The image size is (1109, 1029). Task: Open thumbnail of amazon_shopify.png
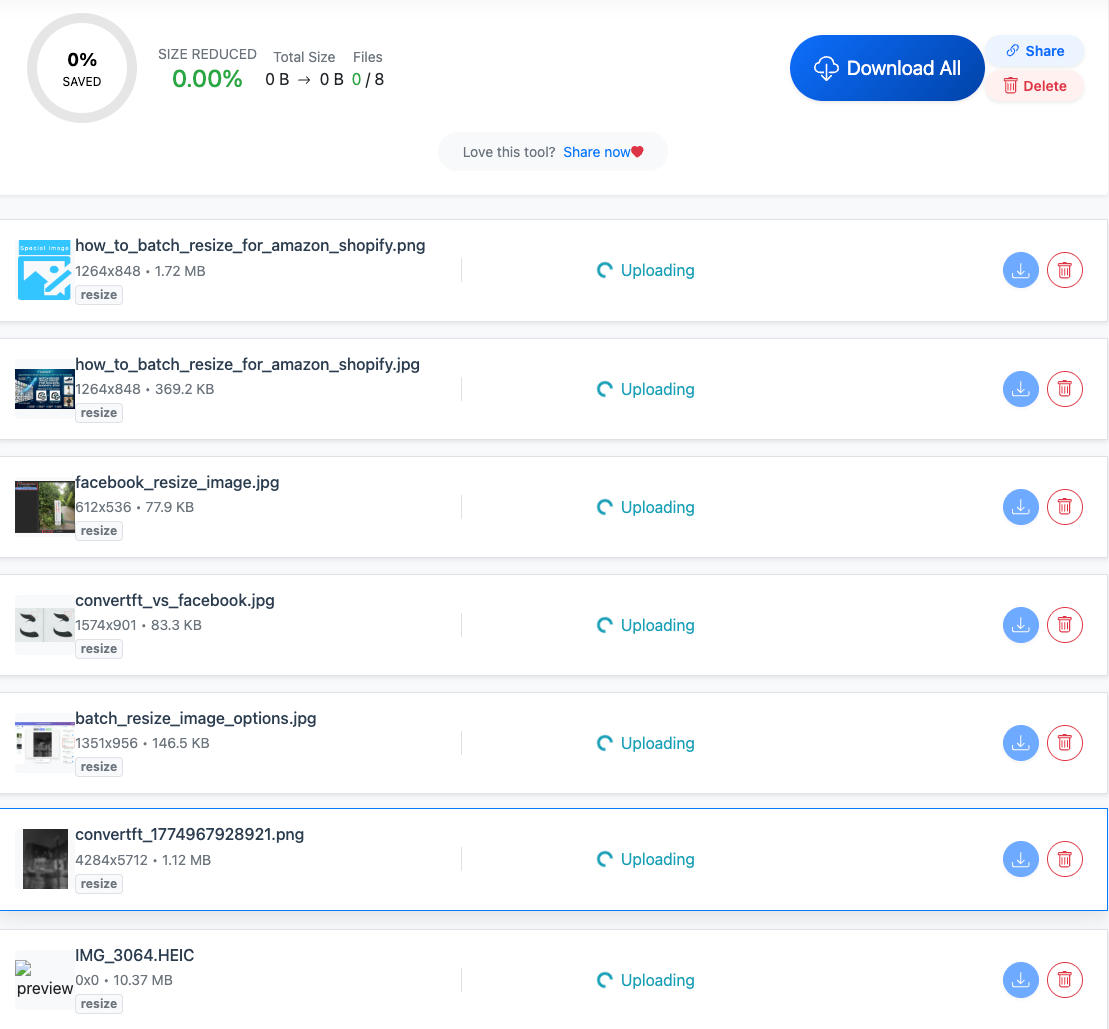[44, 270]
